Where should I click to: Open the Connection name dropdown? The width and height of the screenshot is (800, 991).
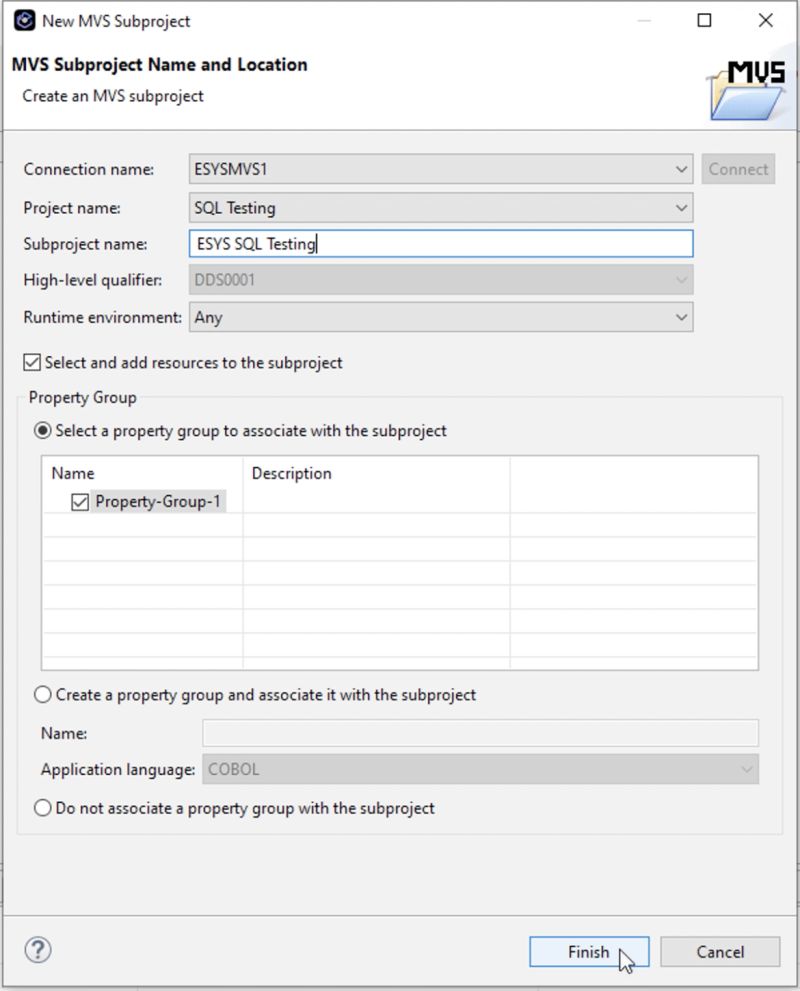(x=680, y=169)
